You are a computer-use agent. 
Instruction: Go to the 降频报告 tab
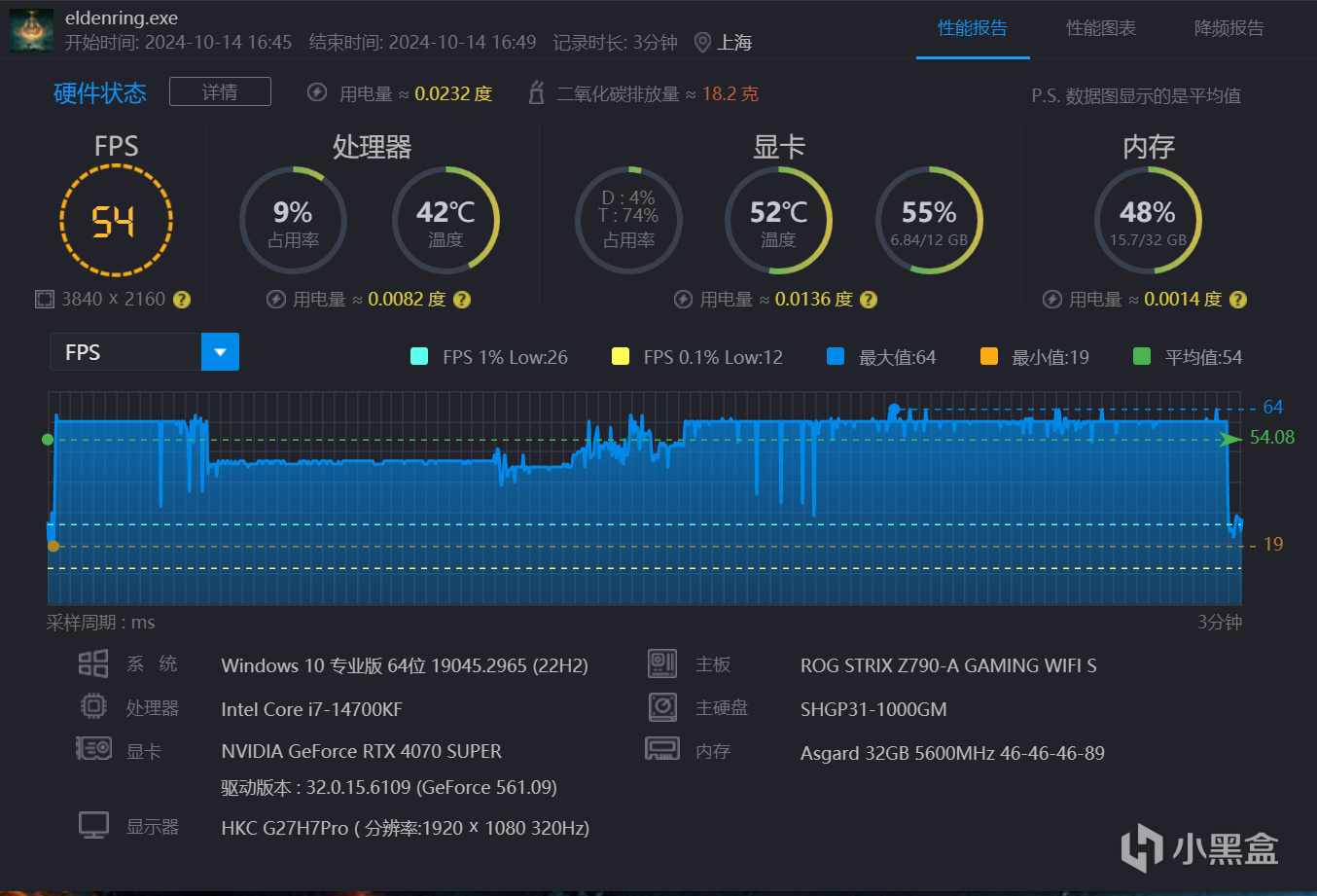(x=1229, y=28)
